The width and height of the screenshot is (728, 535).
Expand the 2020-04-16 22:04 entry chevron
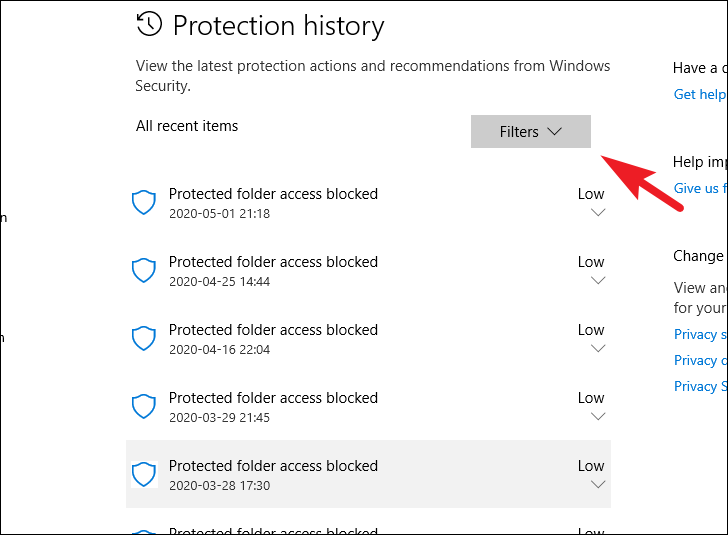pyautogui.click(x=598, y=349)
